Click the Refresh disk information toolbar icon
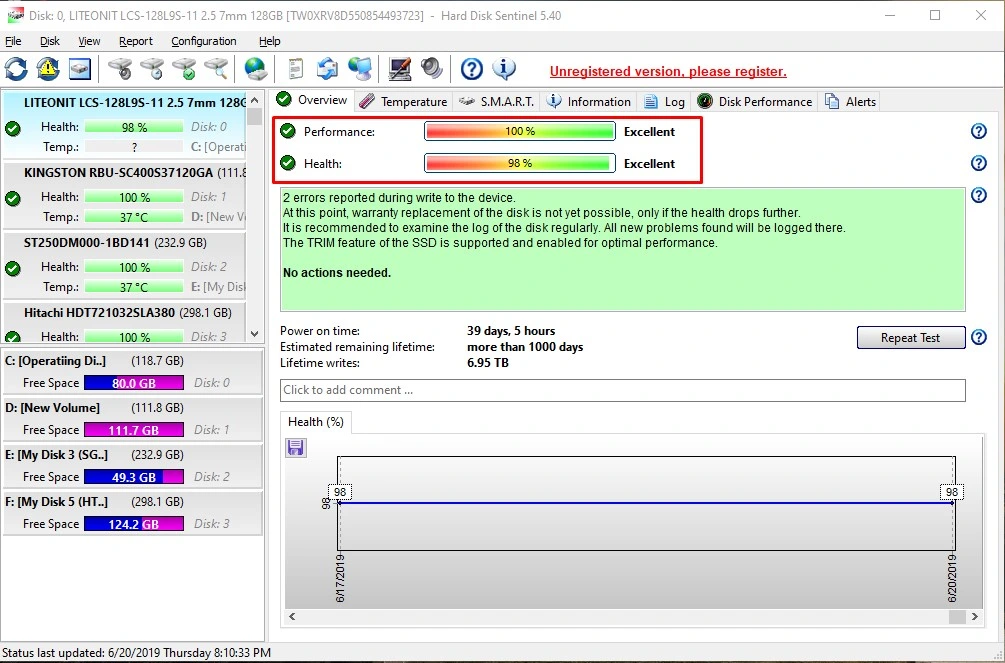The height and width of the screenshot is (663, 1005). (16, 69)
